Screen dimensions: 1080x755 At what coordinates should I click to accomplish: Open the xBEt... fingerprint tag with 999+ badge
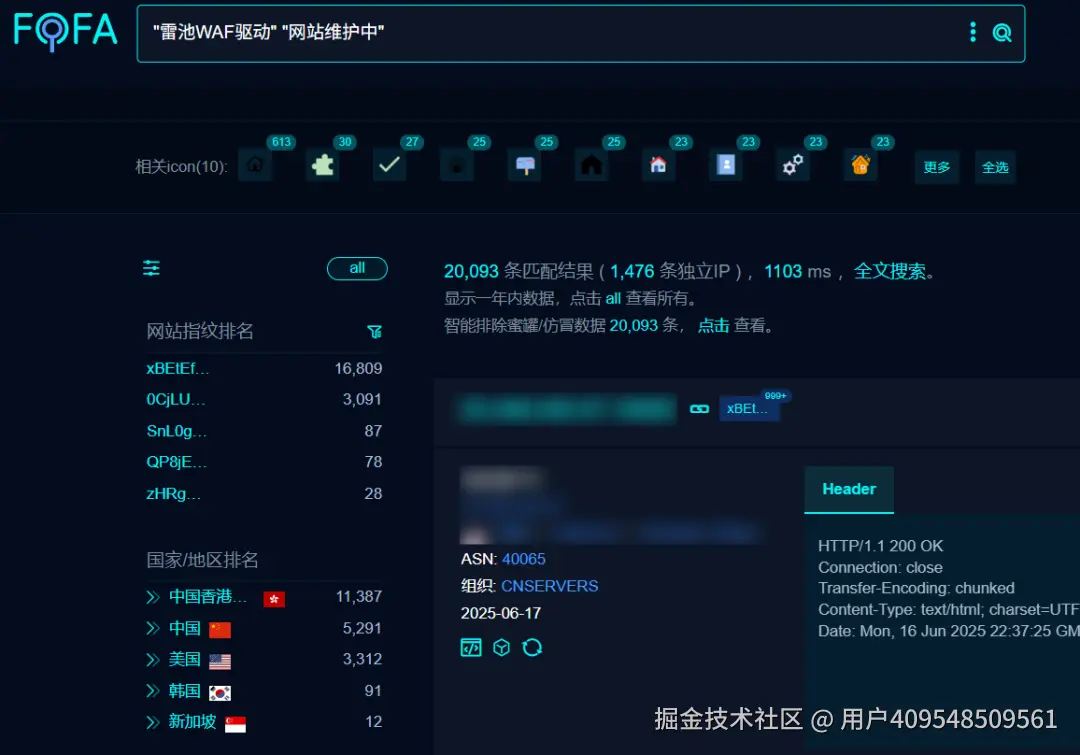coord(750,408)
